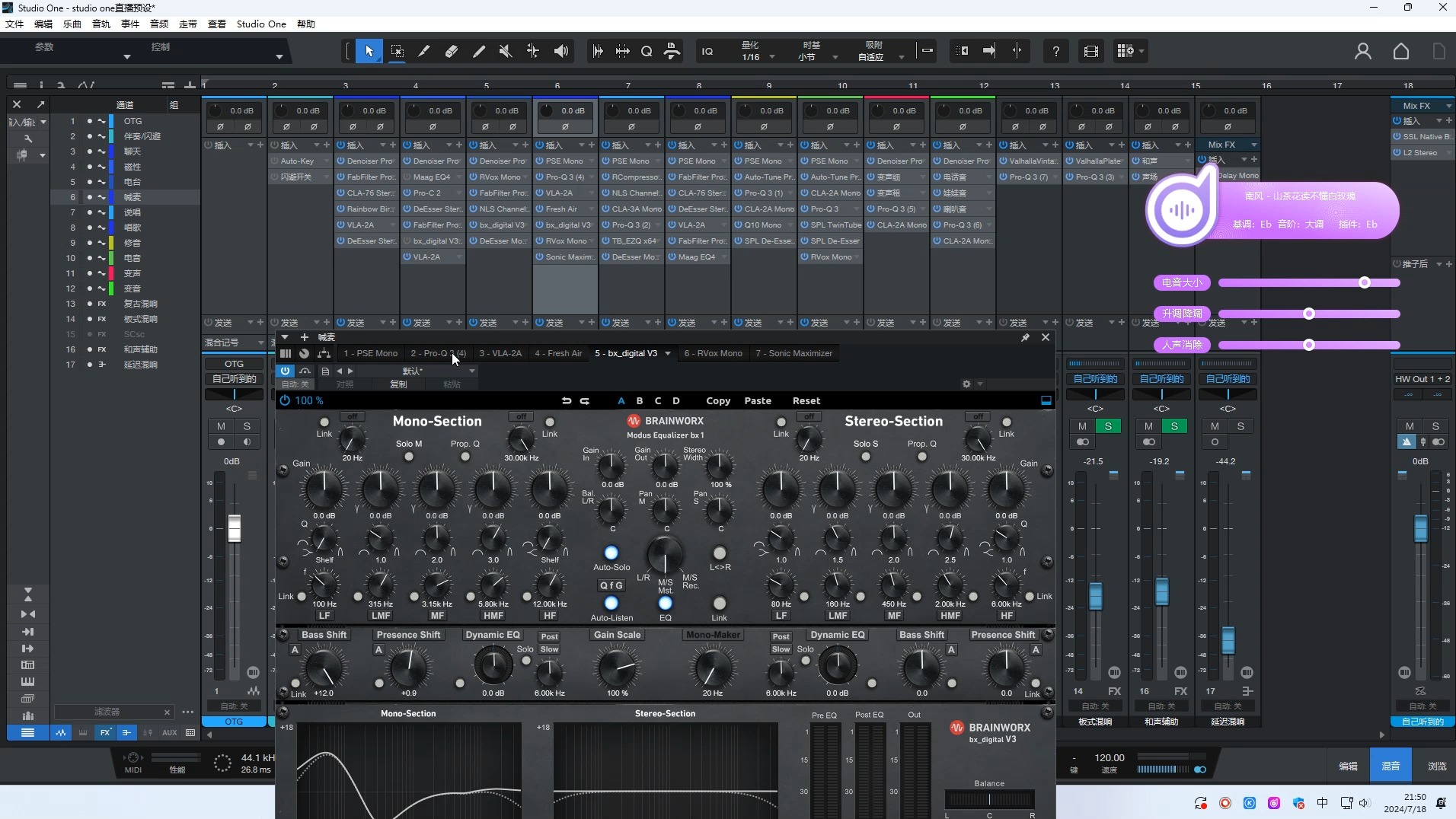Toggle the L<>R swap button
1456x819 pixels.
[720, 553]
